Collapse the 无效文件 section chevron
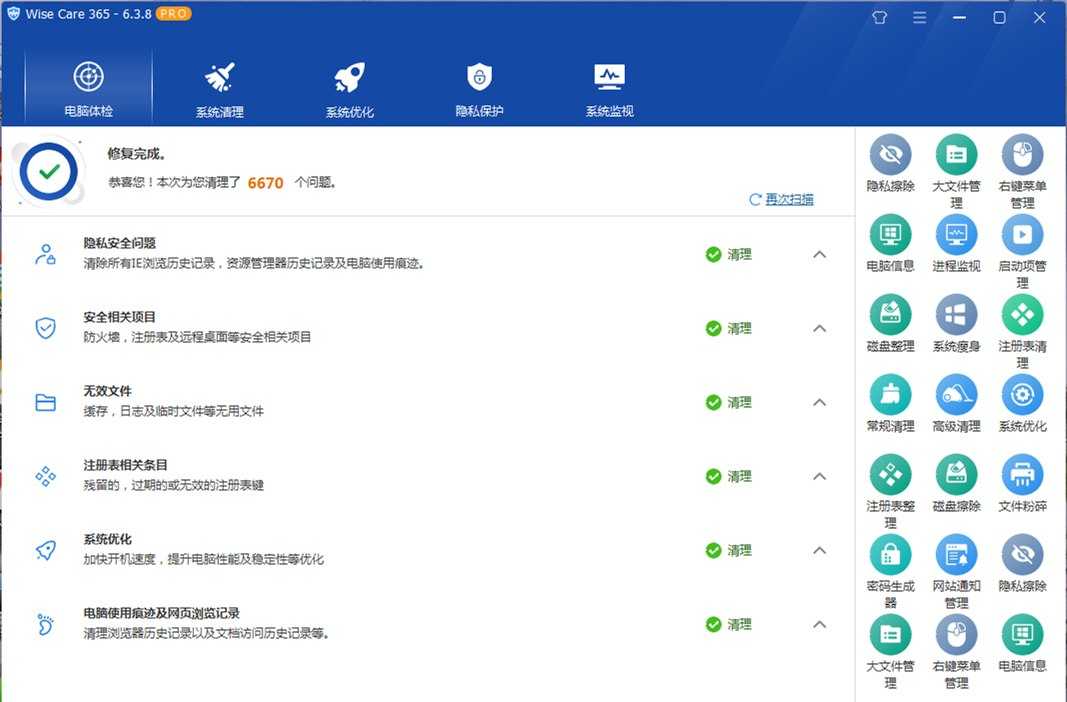 point(819,402)
